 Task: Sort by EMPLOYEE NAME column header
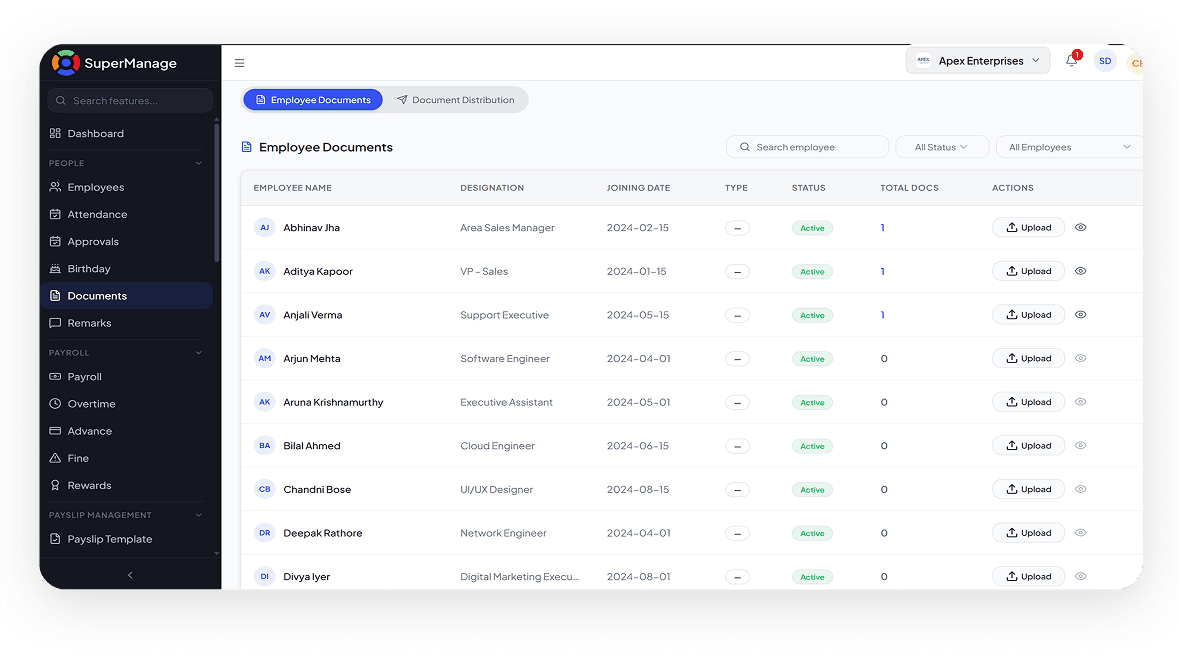pyautogui.click(x=292, y=188)
